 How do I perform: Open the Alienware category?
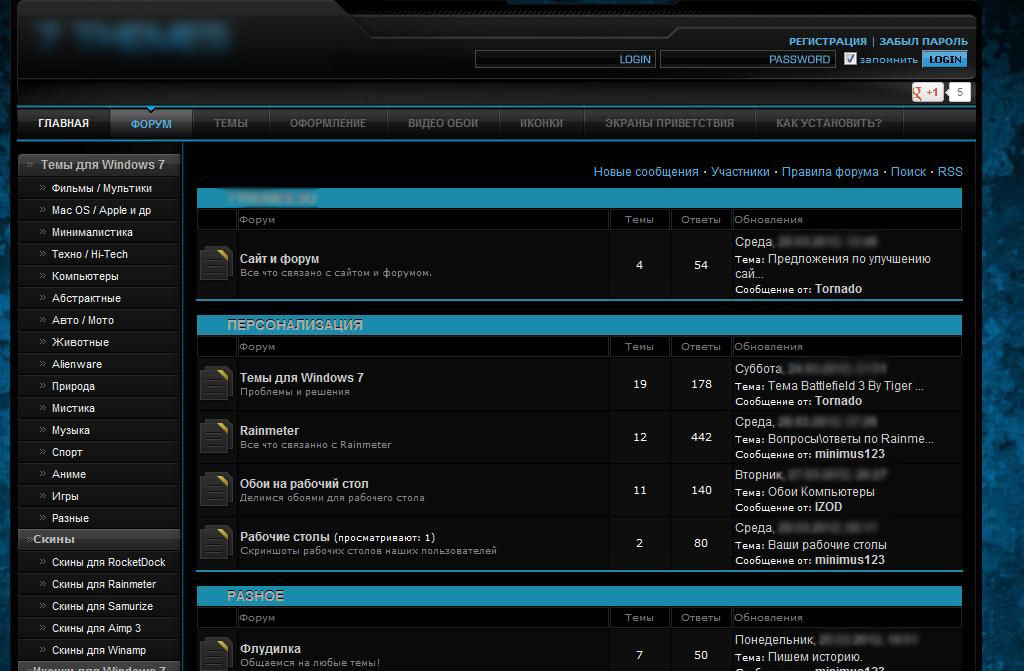[76, 365]
